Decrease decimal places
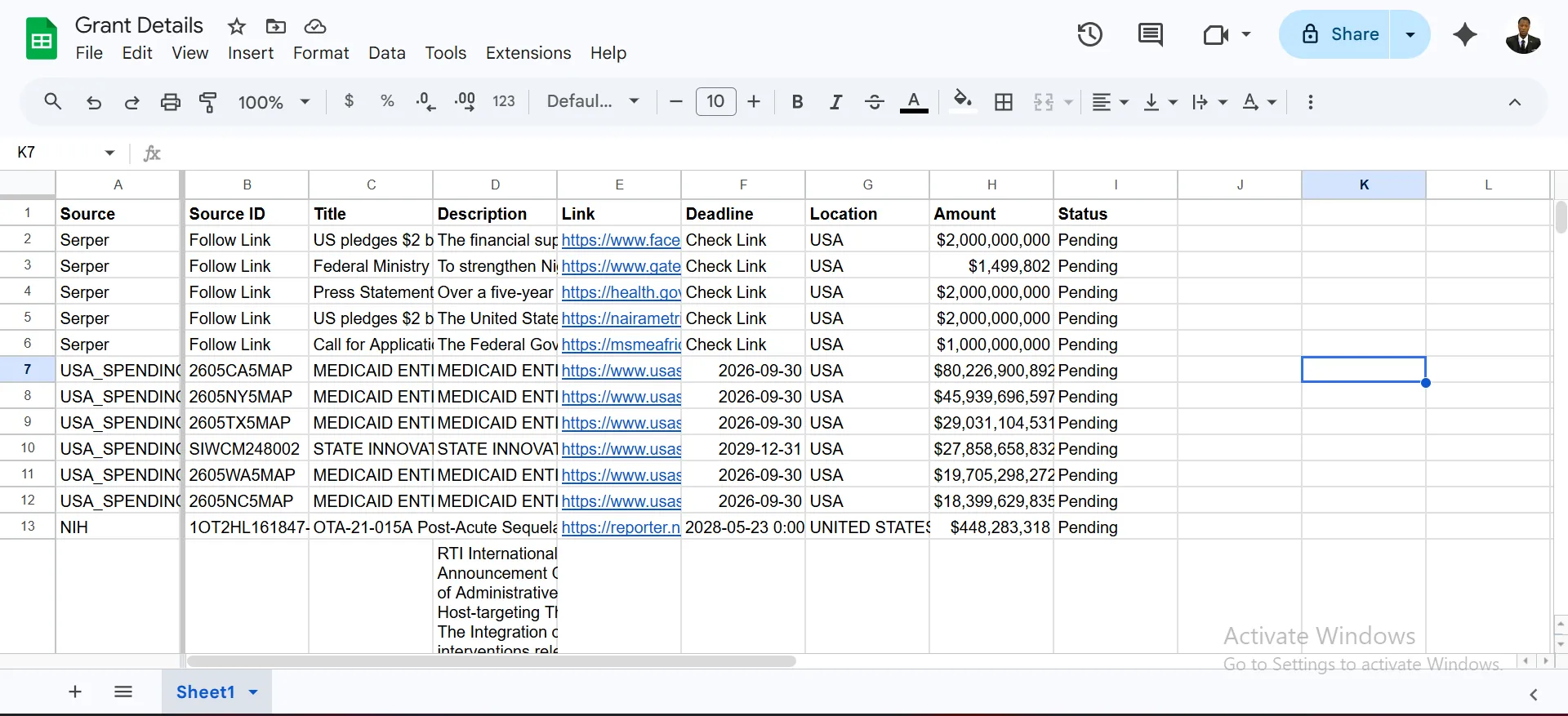Screen dimensions: 1568x716 (x=425, y=101)
